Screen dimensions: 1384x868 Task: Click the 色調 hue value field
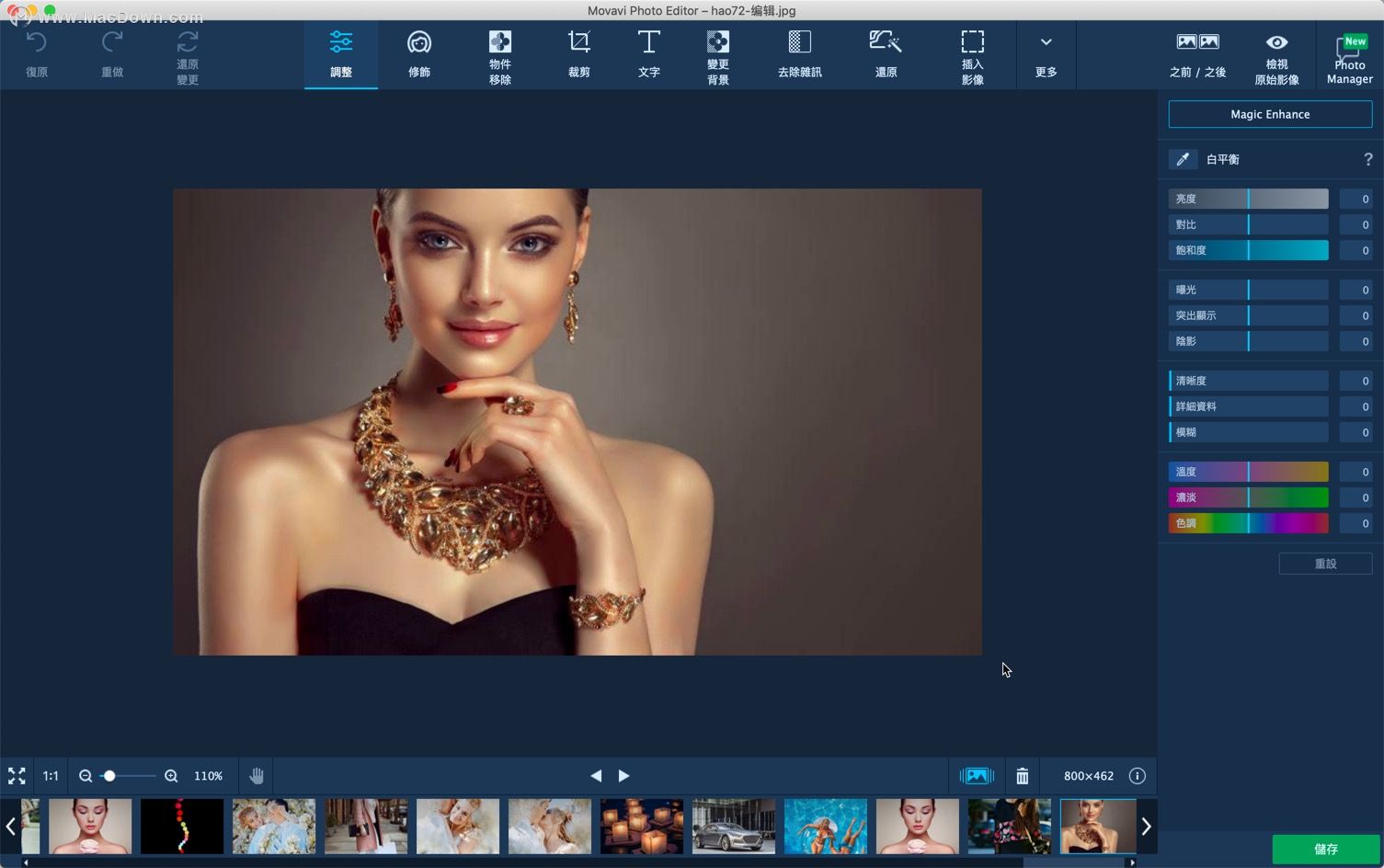point(1355,523)
